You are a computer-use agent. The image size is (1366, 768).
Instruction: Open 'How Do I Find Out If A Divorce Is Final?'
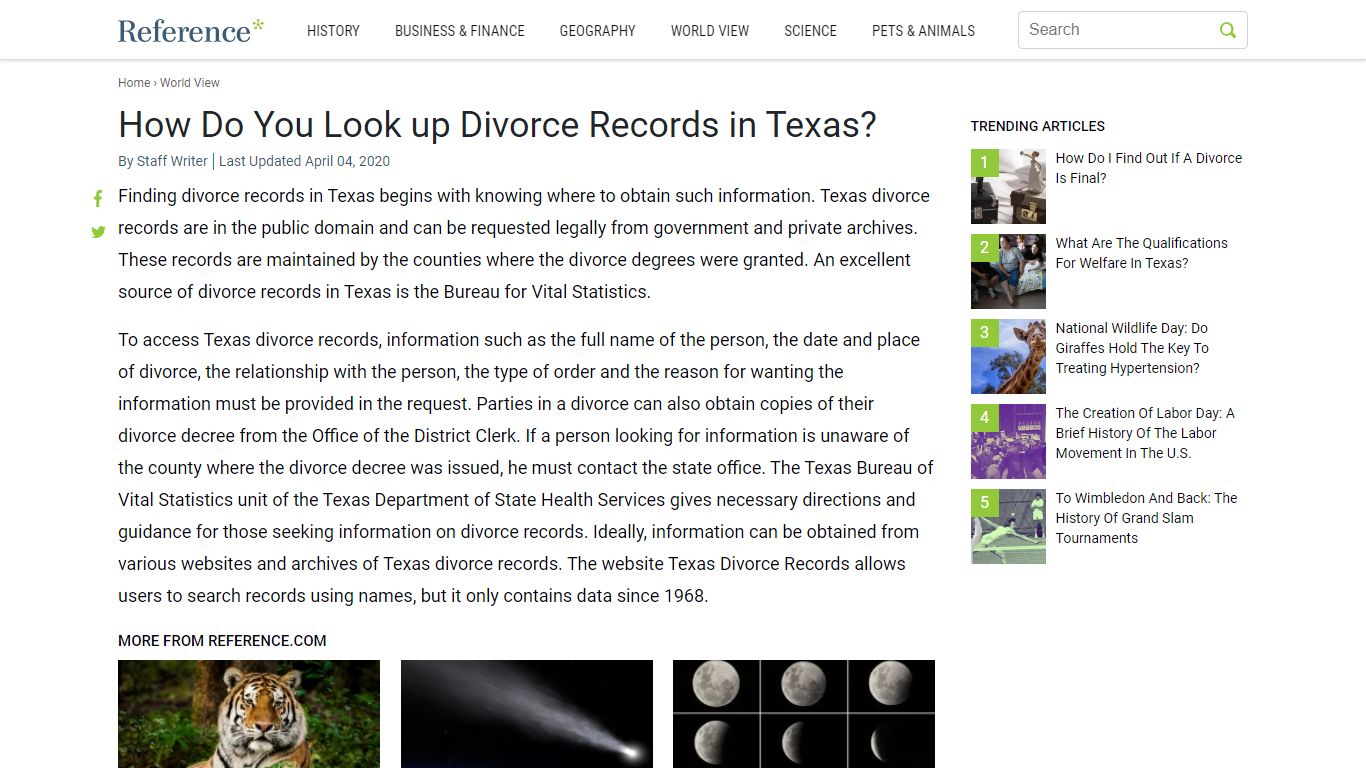point(1149,168)
